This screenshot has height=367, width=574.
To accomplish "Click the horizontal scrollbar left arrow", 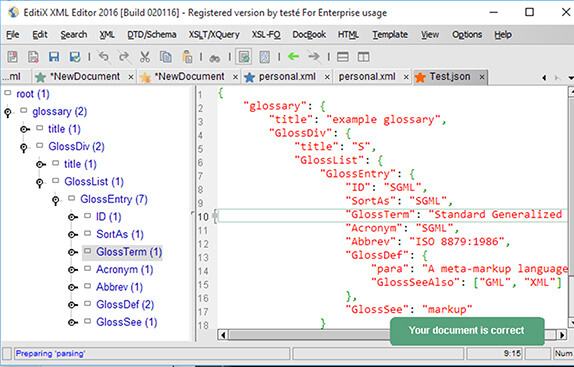I will point(222,334).
